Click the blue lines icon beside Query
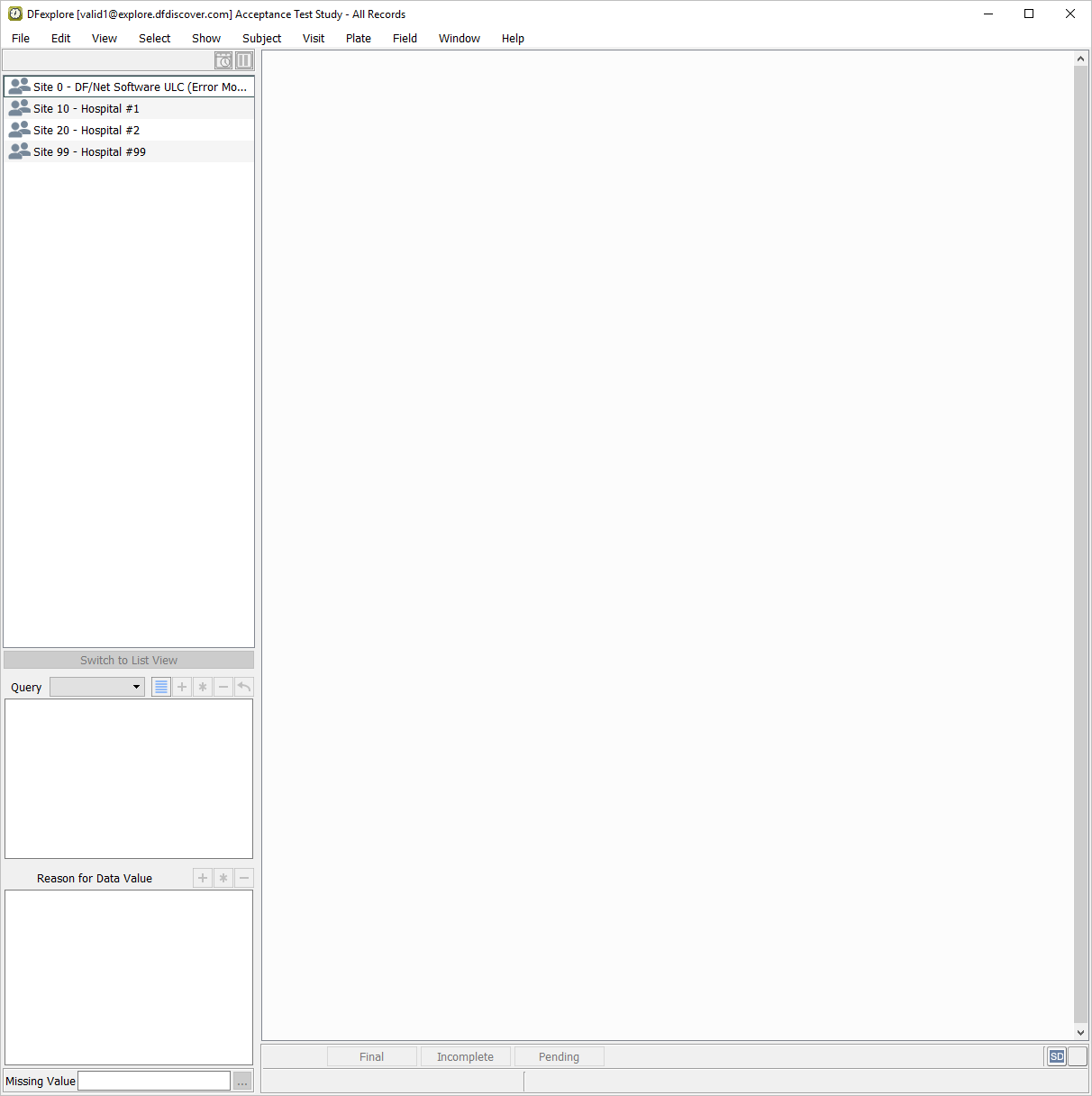This screenshot has width=1092, height=1096. (161, 687)
